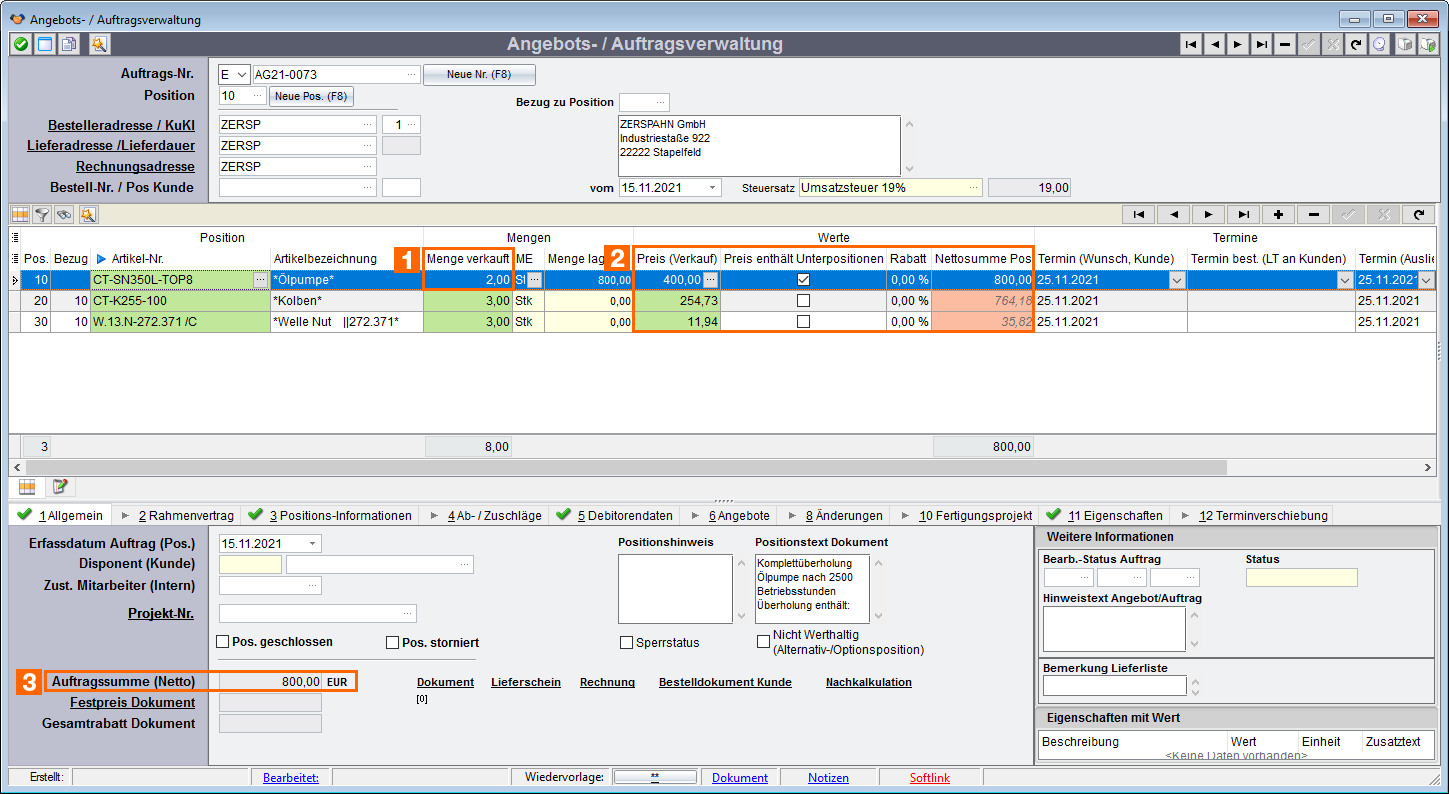Click the Softlink link in status bar
This screenshot has height=794, width=1449.
(x=930, y=777)
